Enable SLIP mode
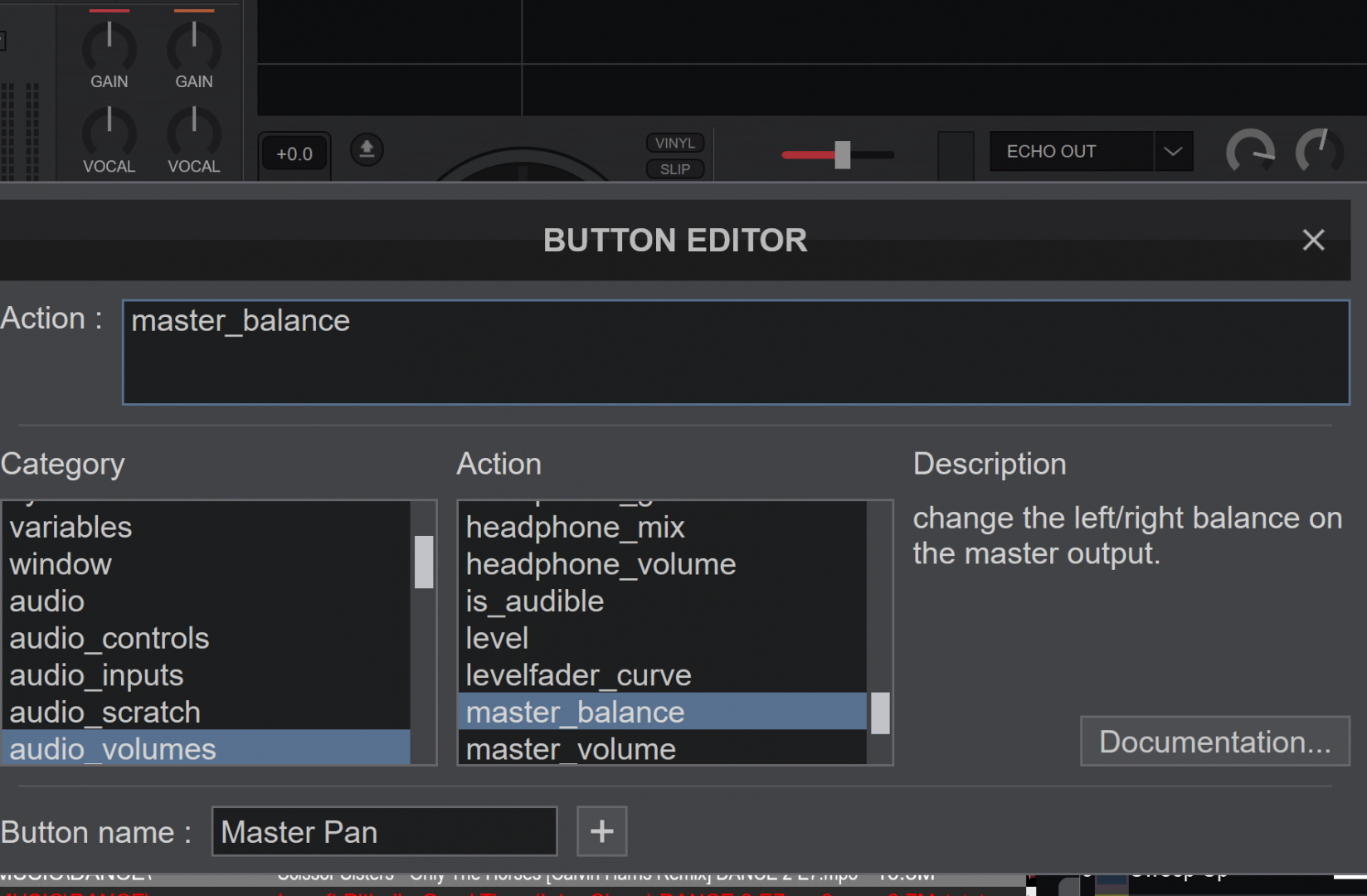Viewport: 1367px width, 896px height. coord(674,168)
